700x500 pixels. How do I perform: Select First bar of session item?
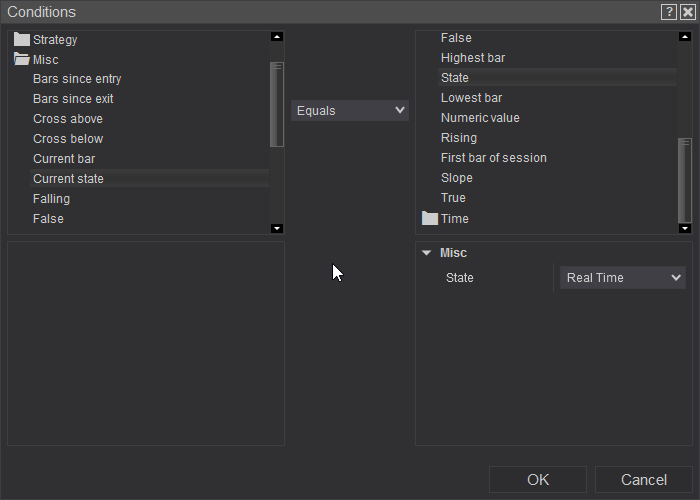[x=493, y=158]
